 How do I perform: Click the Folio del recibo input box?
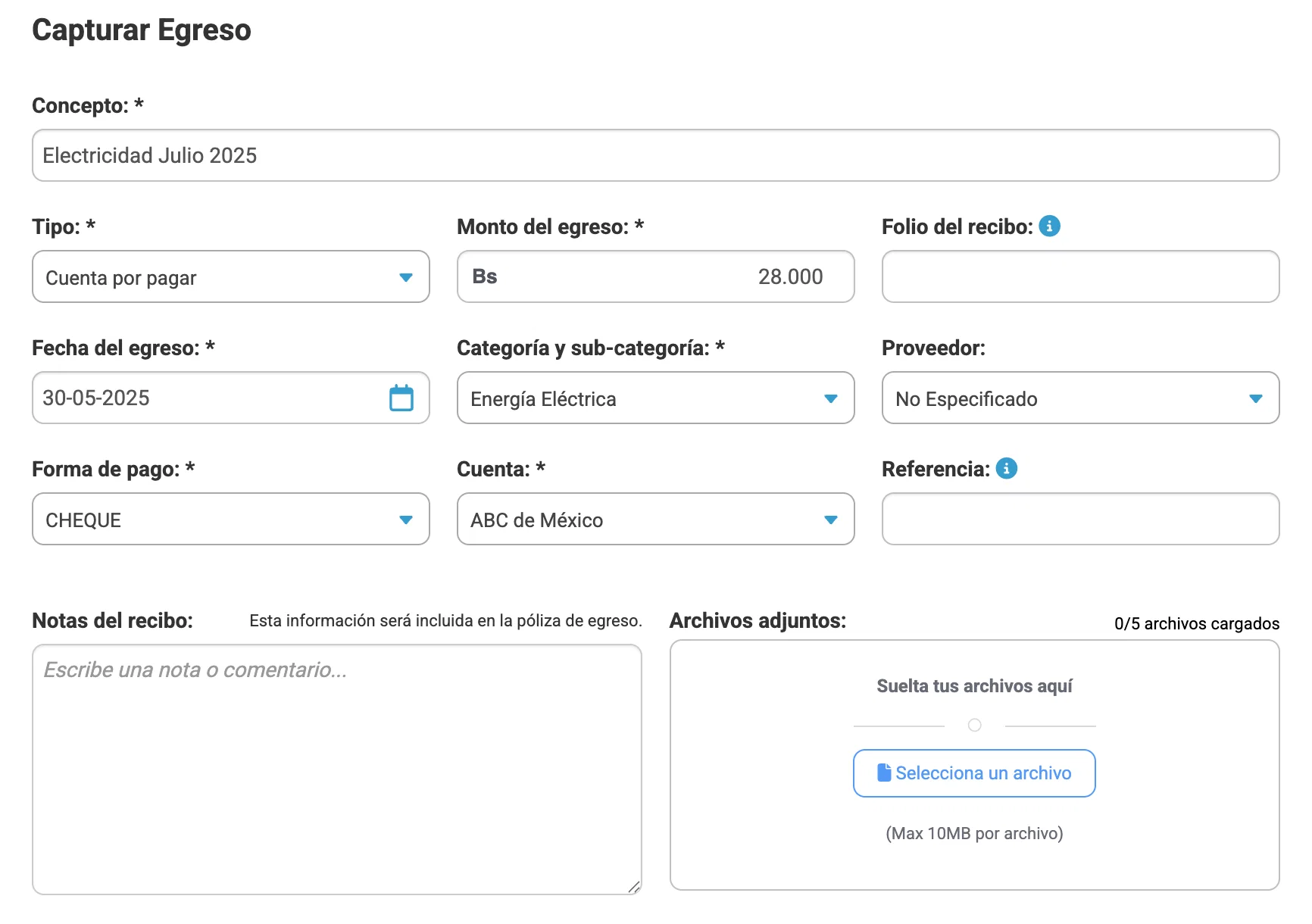1080,276
